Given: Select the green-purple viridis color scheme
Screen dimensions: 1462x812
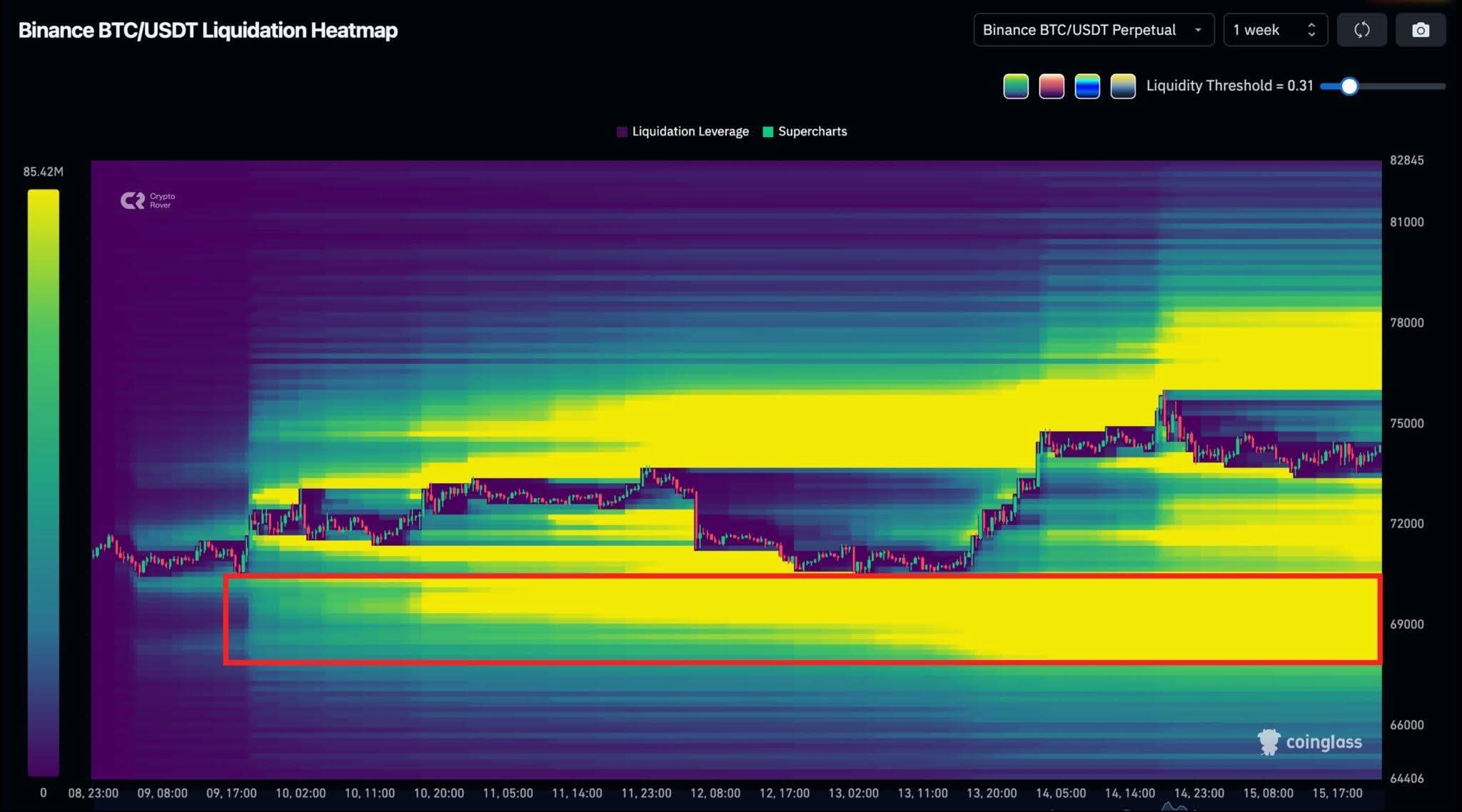Looking at the screenshot, I should click(x=1016, y=86).
